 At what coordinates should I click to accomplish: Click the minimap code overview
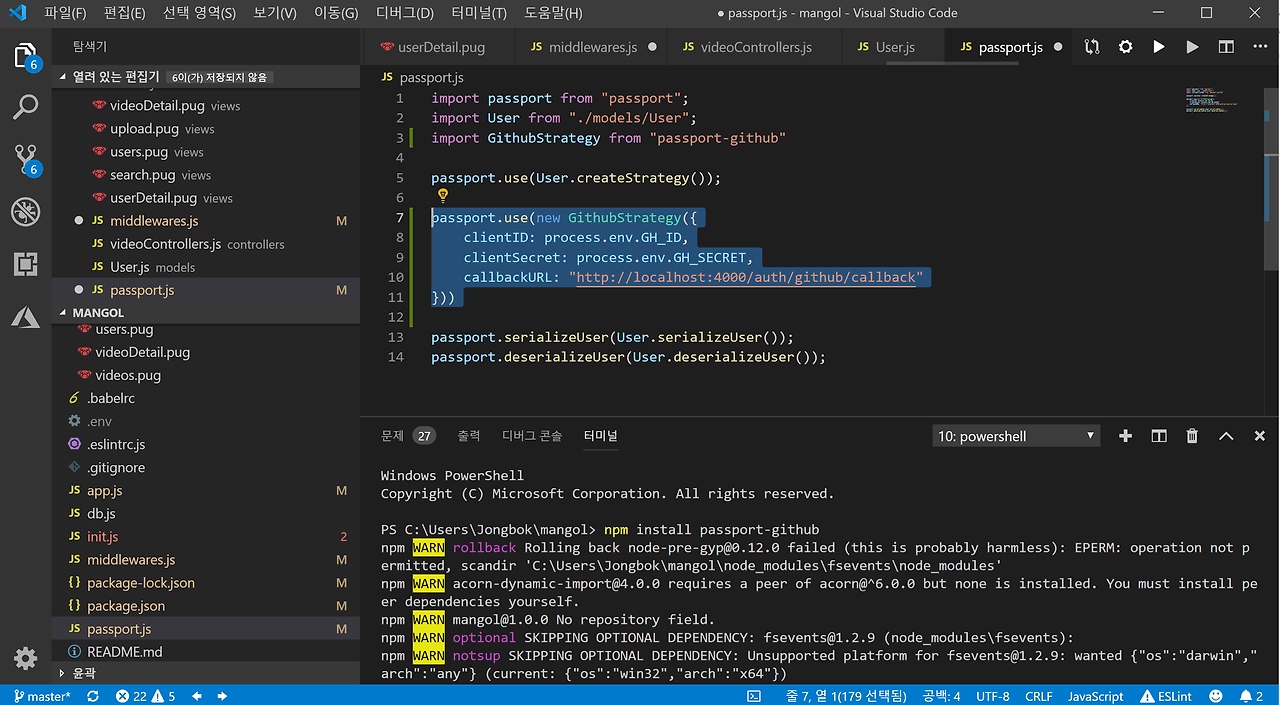pyautogui.click(x=1210, y=100)
